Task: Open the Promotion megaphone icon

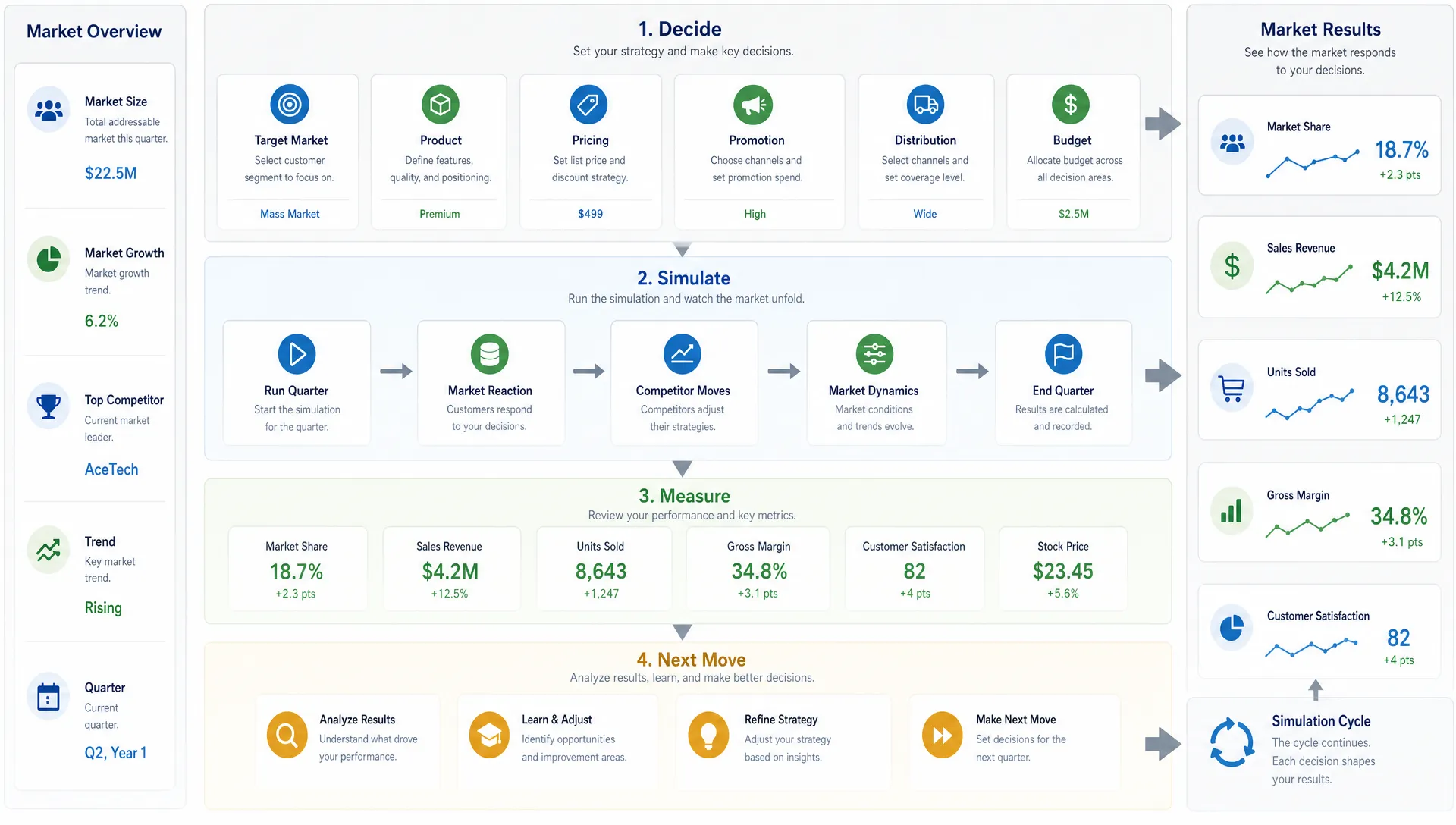Action: pos(753,105)
